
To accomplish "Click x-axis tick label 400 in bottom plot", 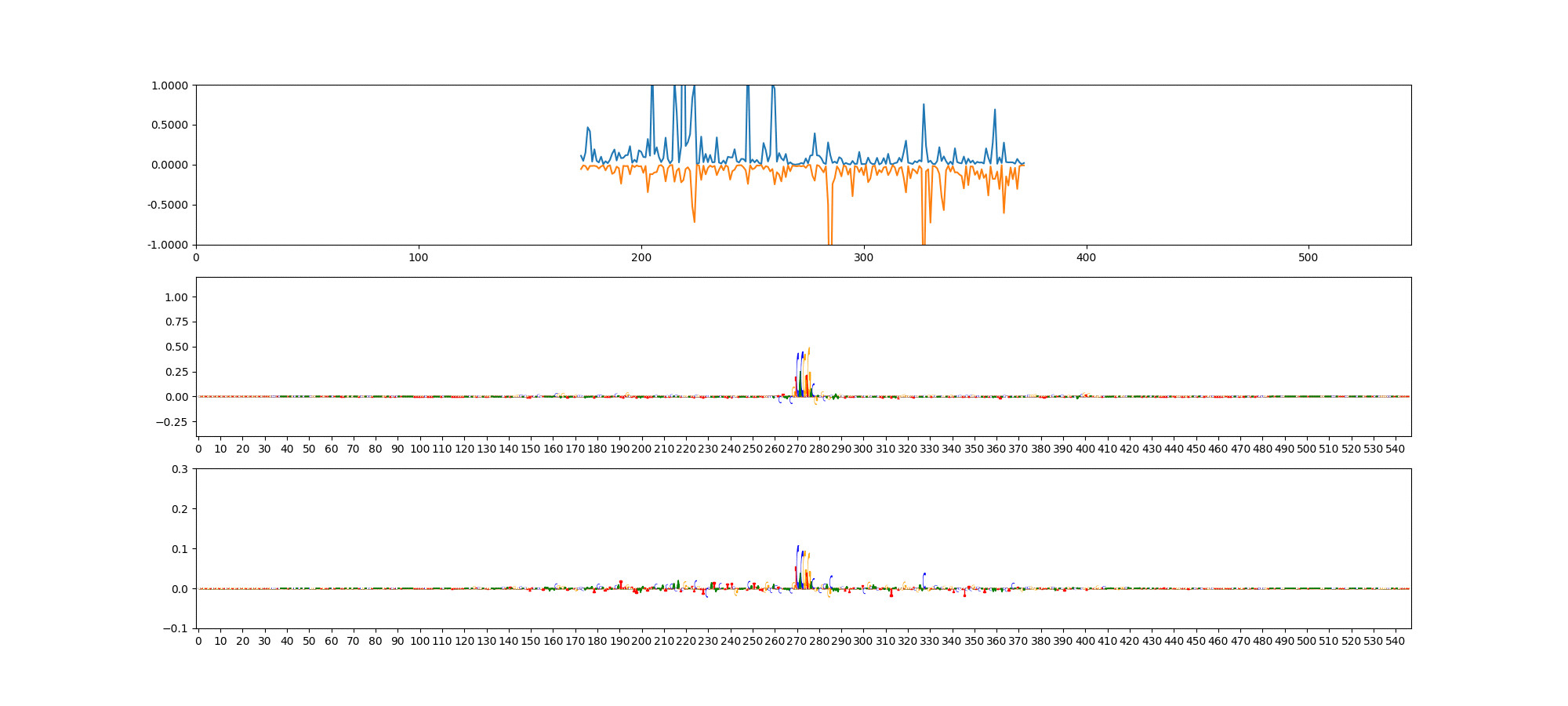I will 1085,641.
